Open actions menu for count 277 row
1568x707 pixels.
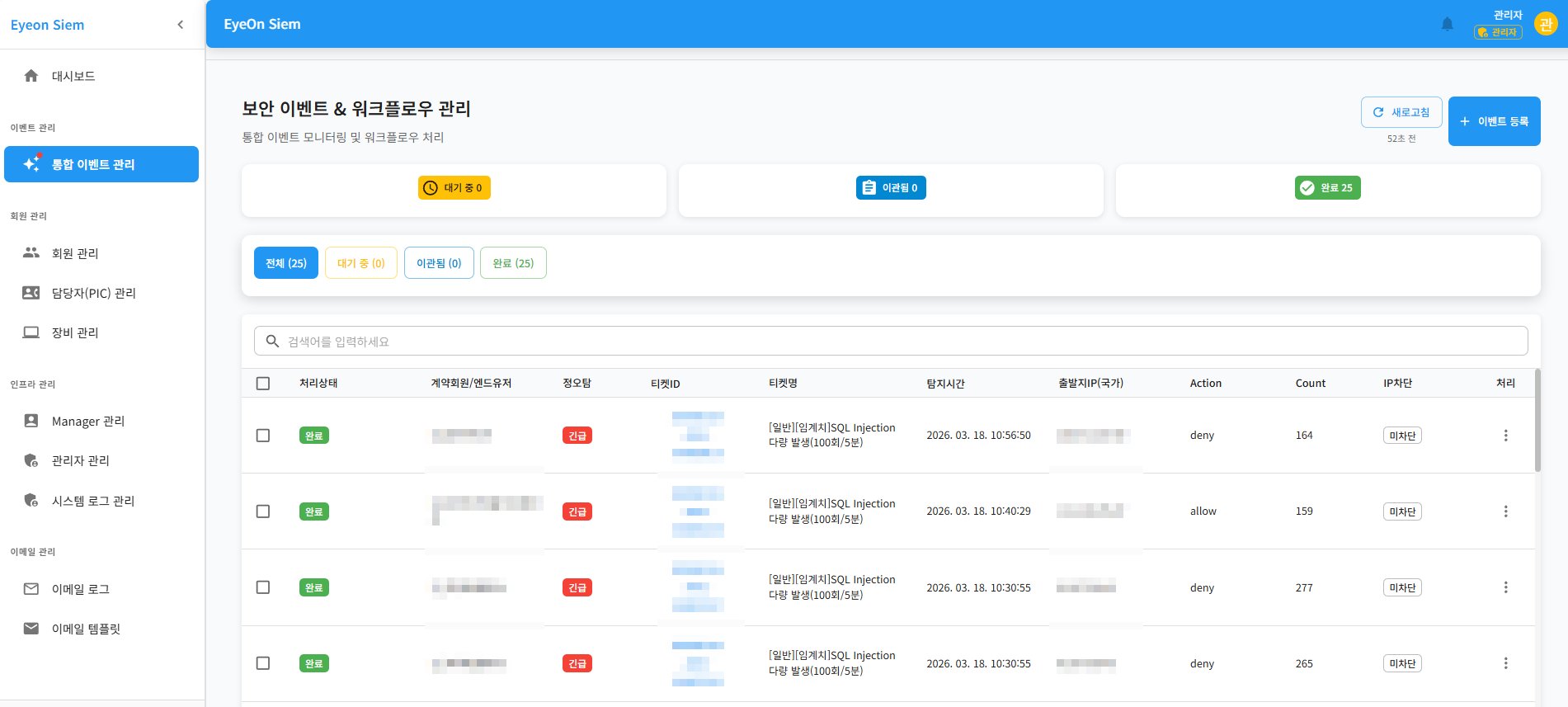coord(1505,587)
